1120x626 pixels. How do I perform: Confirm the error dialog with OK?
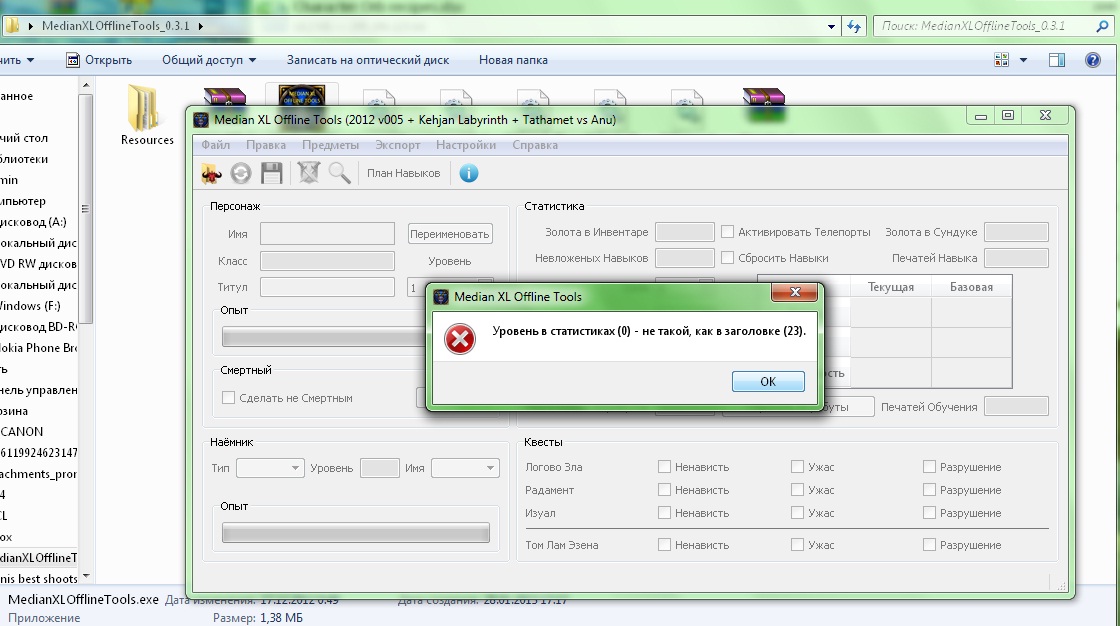[x=768, y=381]
